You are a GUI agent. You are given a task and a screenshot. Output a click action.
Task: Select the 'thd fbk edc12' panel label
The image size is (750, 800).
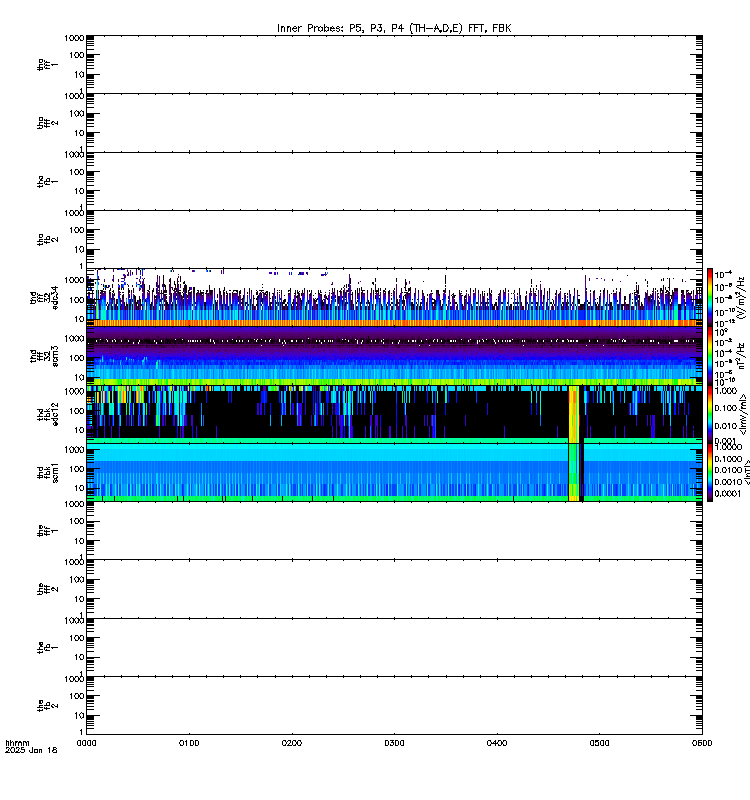tap(47, 414)
